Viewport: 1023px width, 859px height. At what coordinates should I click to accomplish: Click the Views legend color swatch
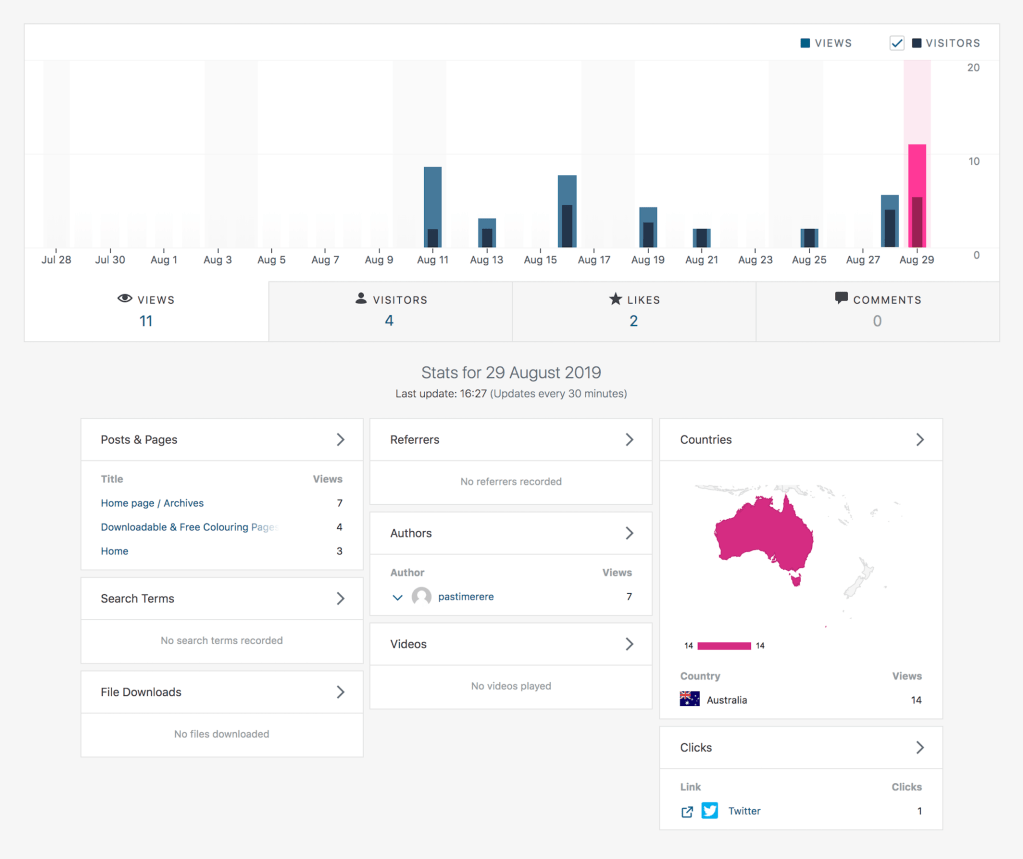click(805, 43)
